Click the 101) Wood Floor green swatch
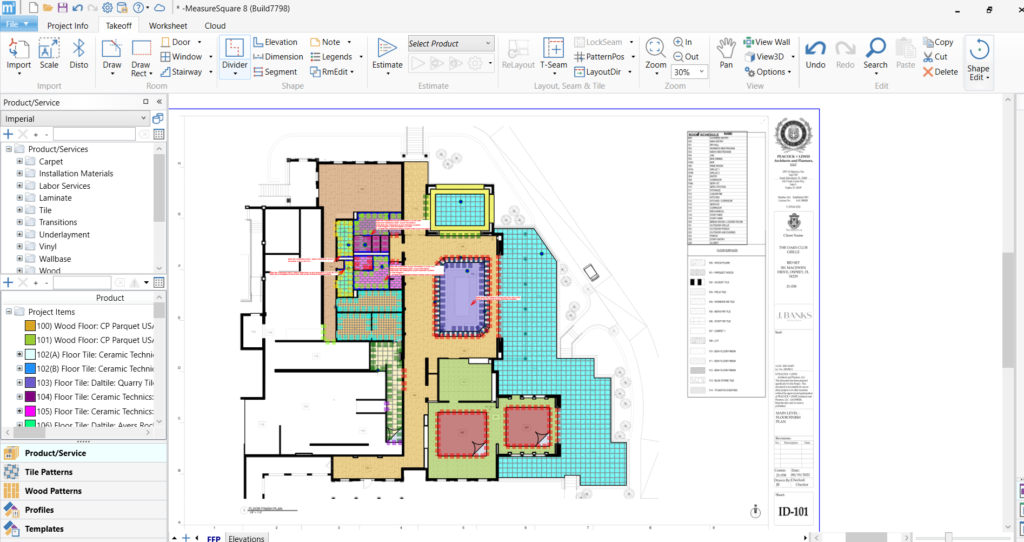The width and height of the screenshot is (1024, 542). click(30, 340)
